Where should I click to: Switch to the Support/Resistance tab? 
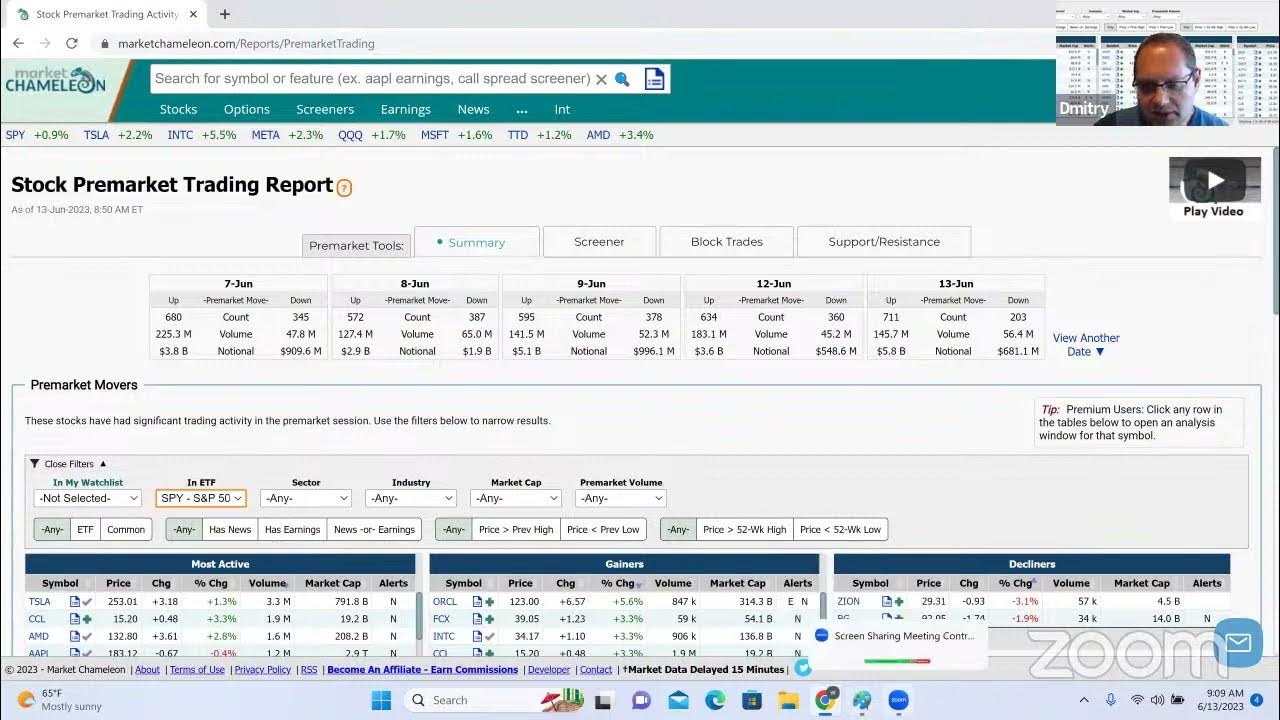[884, 242]
